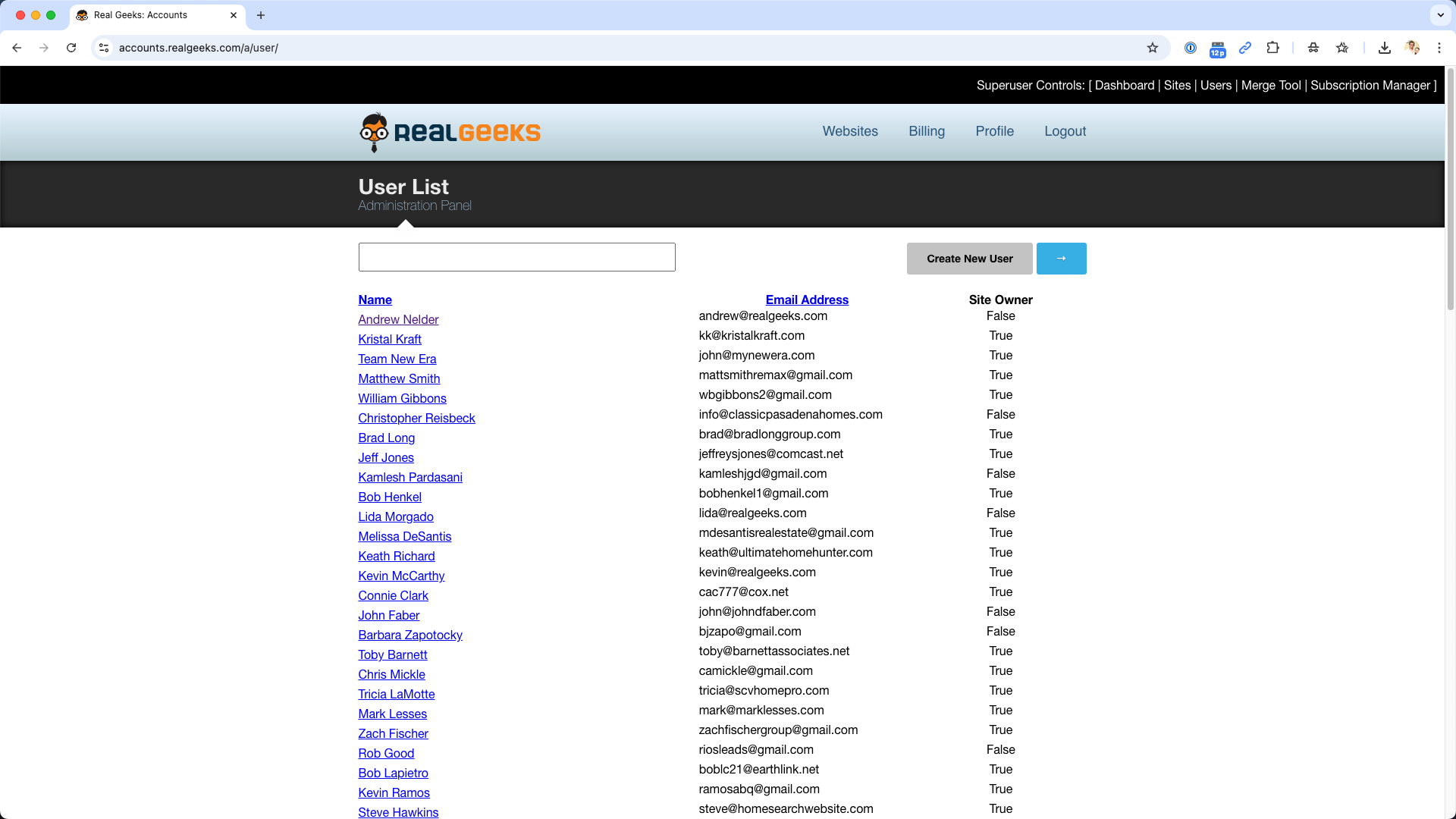Bookmark this page with the star icon
This screenshot has height=819, width=1456.
pyautogui.click(x=1153, y=48)
